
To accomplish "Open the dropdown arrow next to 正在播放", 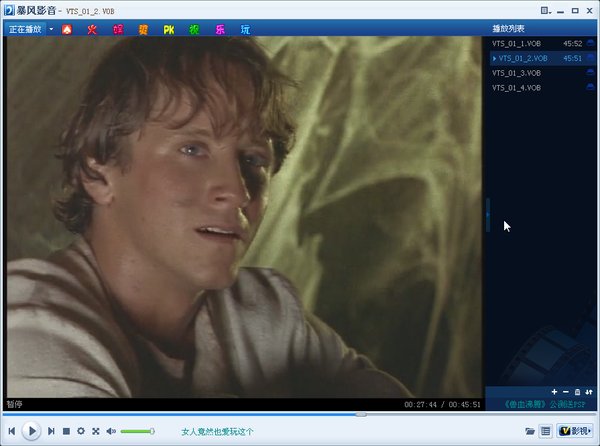I will coord(51,29).
